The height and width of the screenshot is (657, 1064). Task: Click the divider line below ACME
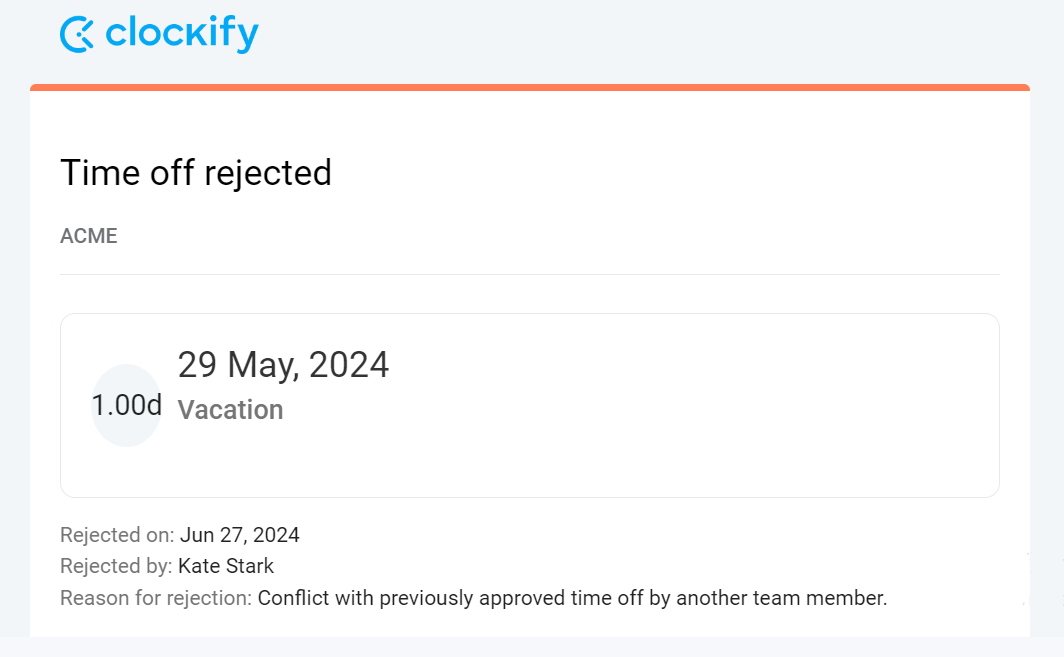pyautogui.click(x=530, y=274)
